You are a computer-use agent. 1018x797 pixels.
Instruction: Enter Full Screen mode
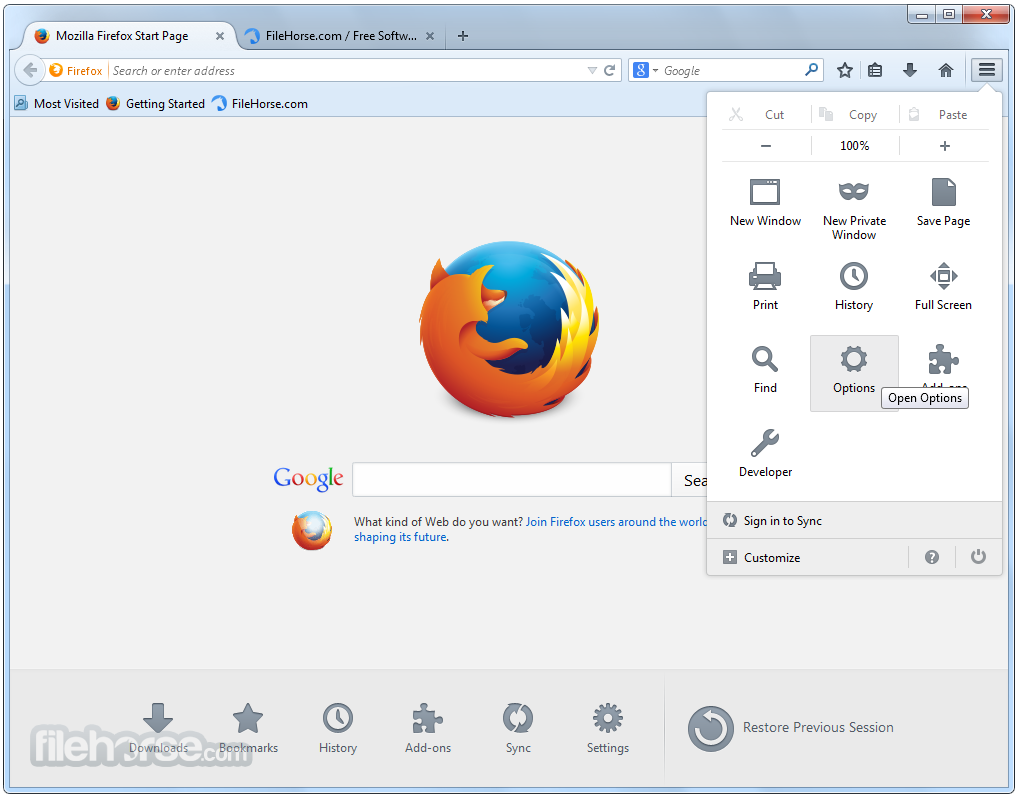943,286
